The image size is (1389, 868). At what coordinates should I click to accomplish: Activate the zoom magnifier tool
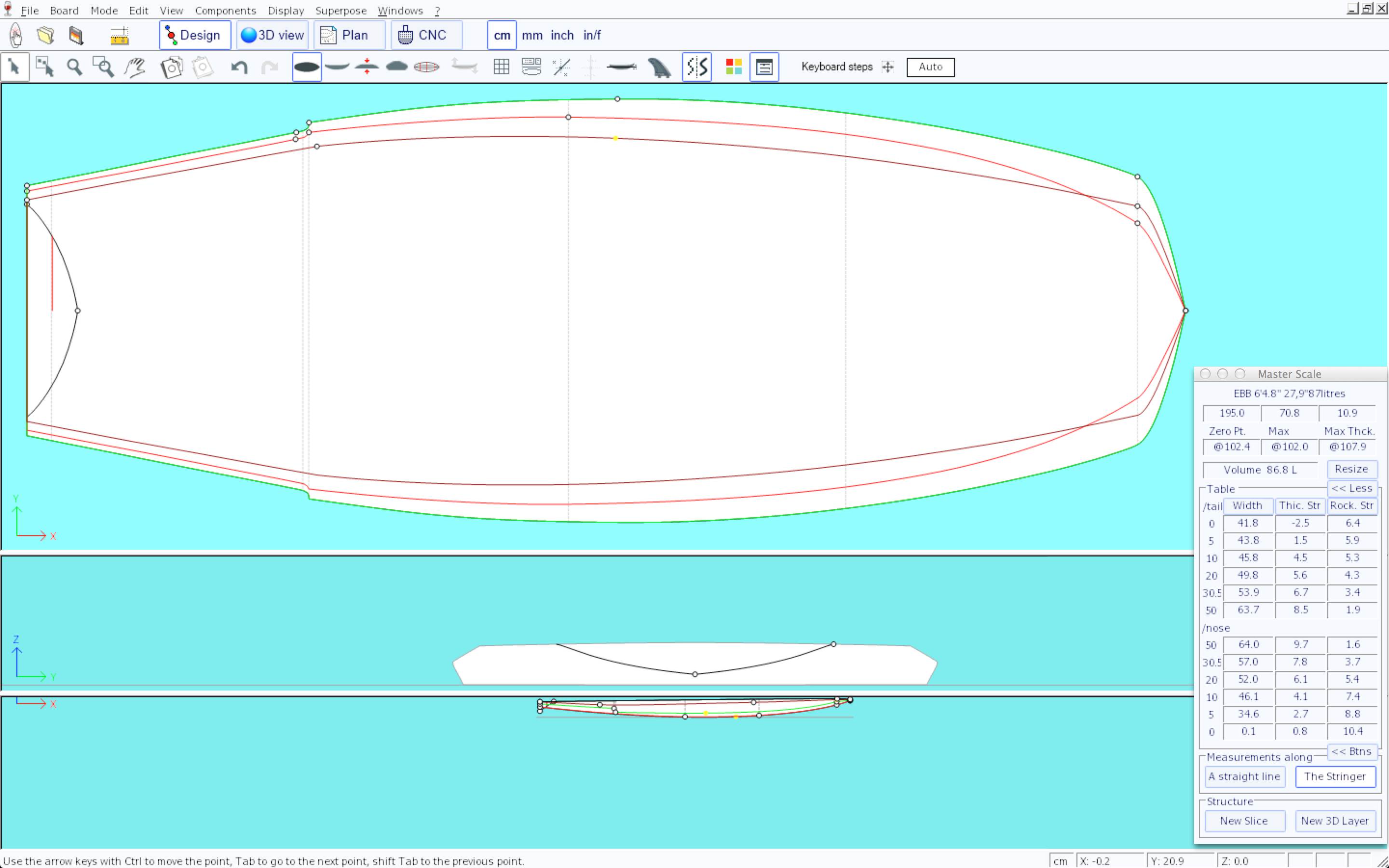pyautogui.click(x=74, y=67)
